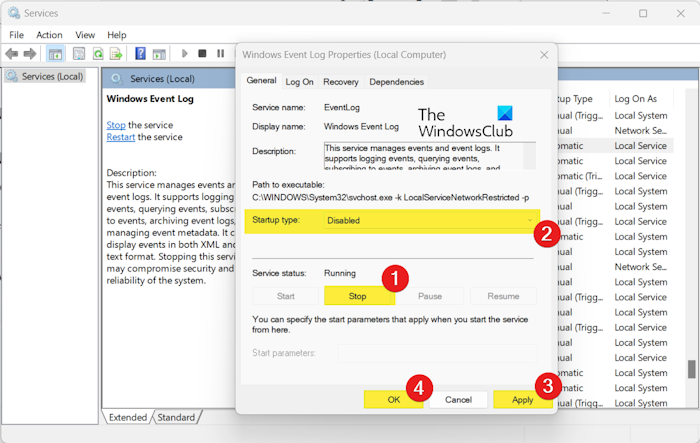Click the Stop the service link
Viewport: 700px width, 443px height.
[x=116, y=125]
